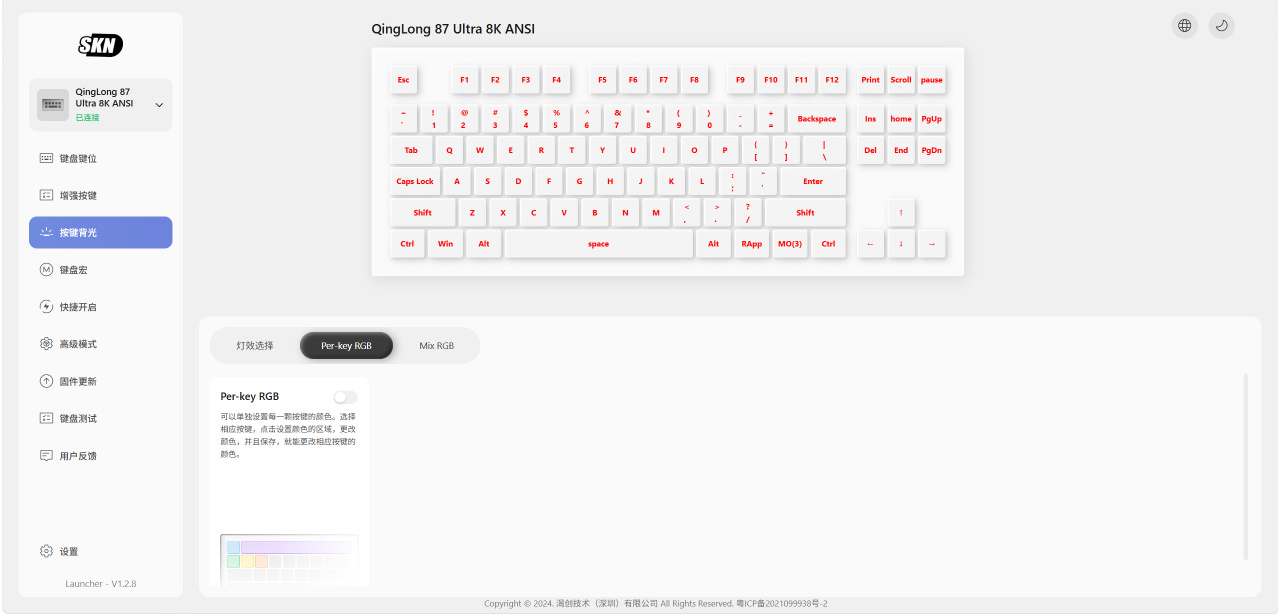Select the Tab key
The height and width of the screenshot is (615, 1280).
[411, 150]
